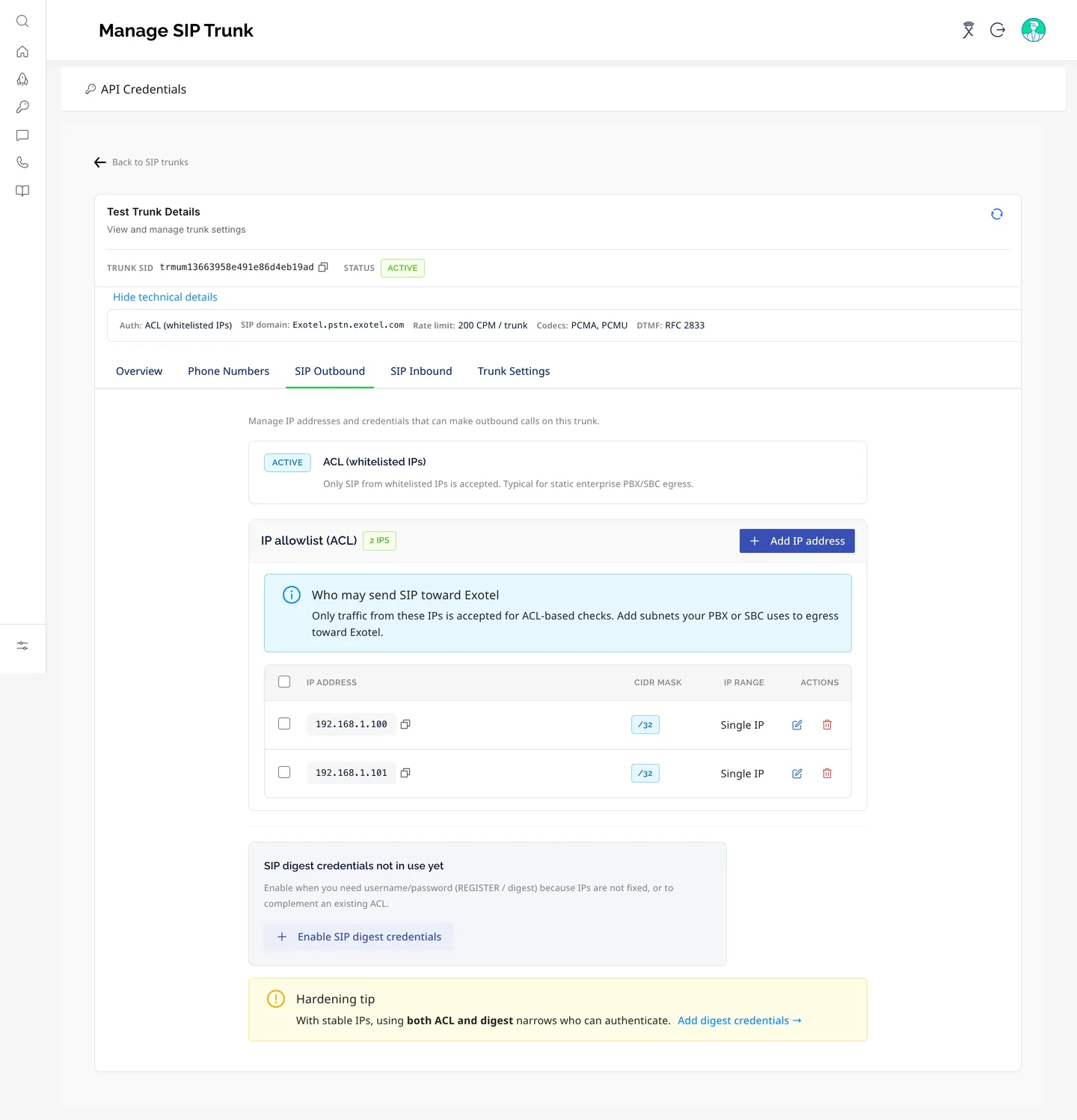Collapse via Hide technical details
The image size is (1077, 1120).
(165, 297)
